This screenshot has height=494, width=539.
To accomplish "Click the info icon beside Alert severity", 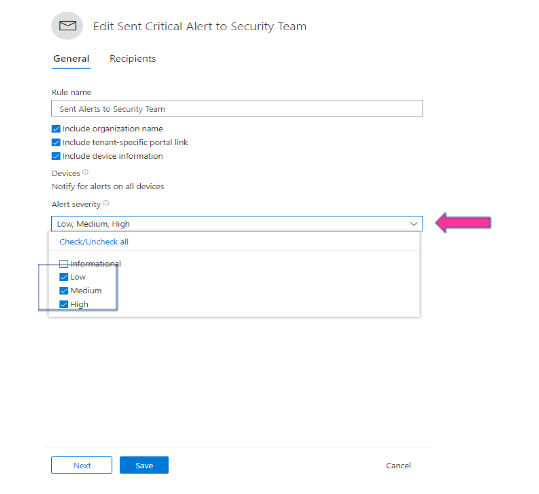I will (106, 203).
